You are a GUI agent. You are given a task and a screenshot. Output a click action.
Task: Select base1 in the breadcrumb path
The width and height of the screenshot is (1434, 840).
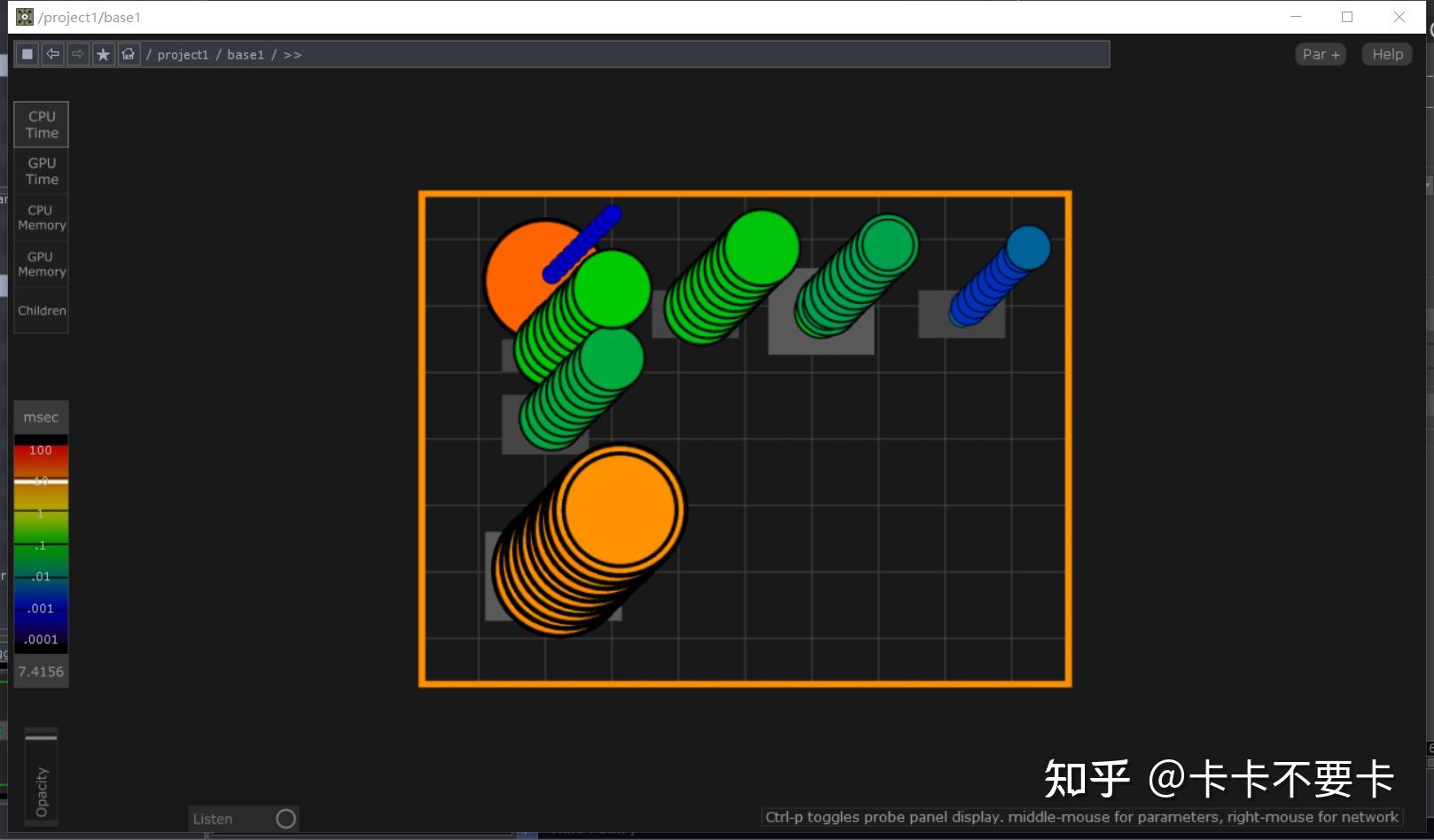pos(245,54)
